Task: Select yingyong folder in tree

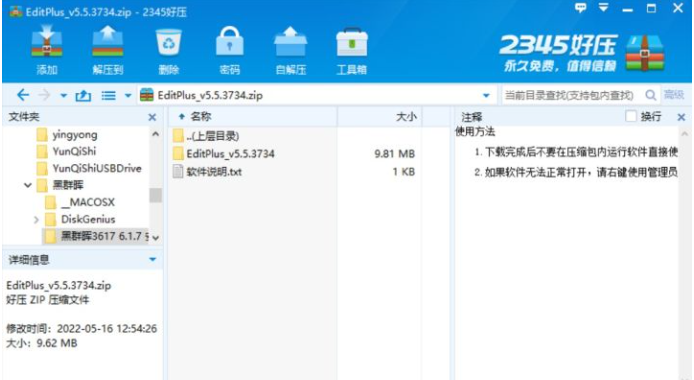Action: point(75,134)
